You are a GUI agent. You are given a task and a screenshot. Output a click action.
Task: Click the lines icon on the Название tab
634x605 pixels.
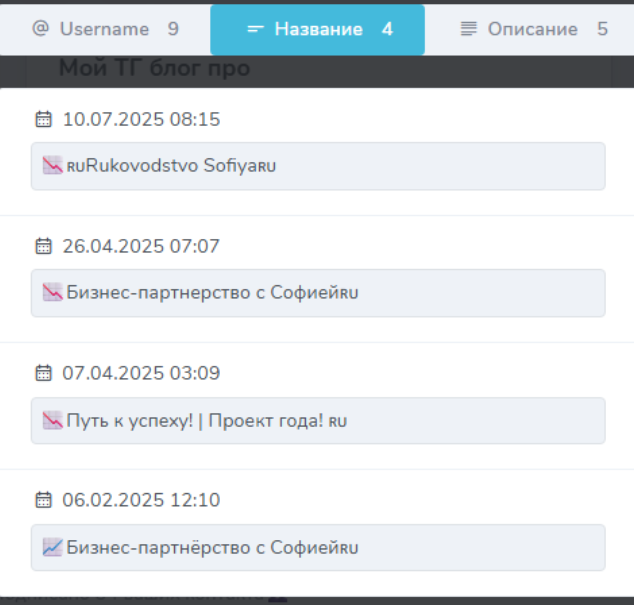(255, 29)
